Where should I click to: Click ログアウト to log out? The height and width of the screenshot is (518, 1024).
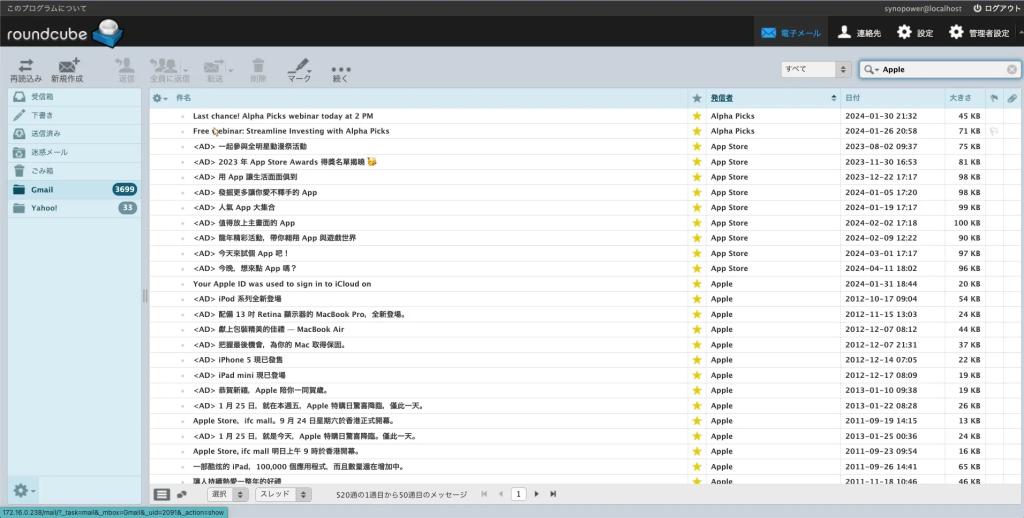[x=996, y=8]
